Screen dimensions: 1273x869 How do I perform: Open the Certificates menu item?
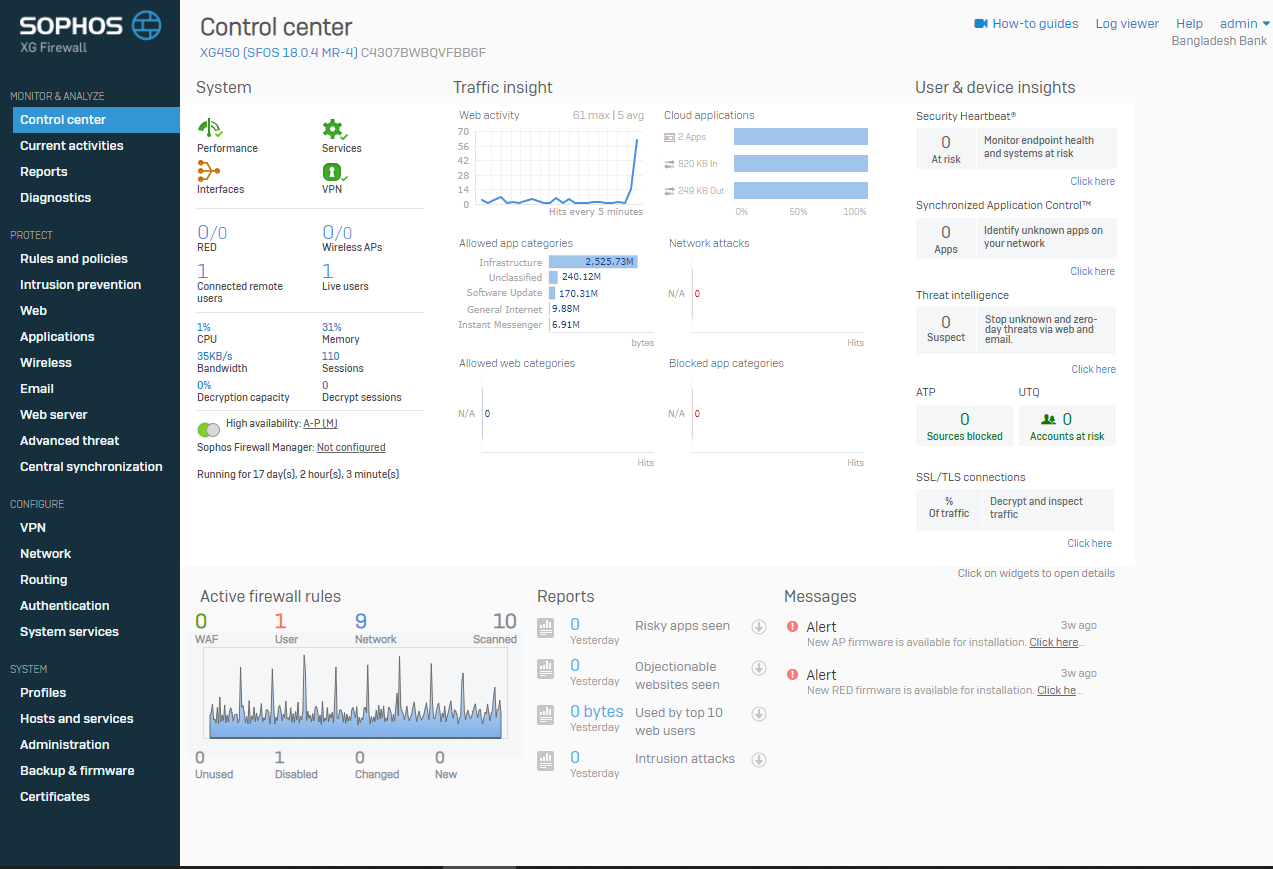click(55, 797)
